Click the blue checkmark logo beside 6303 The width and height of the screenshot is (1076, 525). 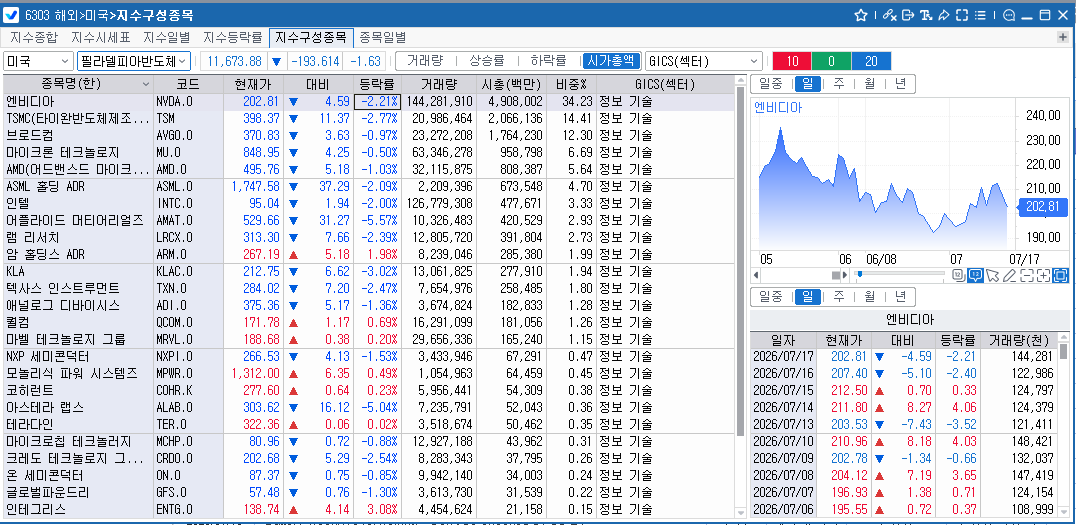point(11,15)
